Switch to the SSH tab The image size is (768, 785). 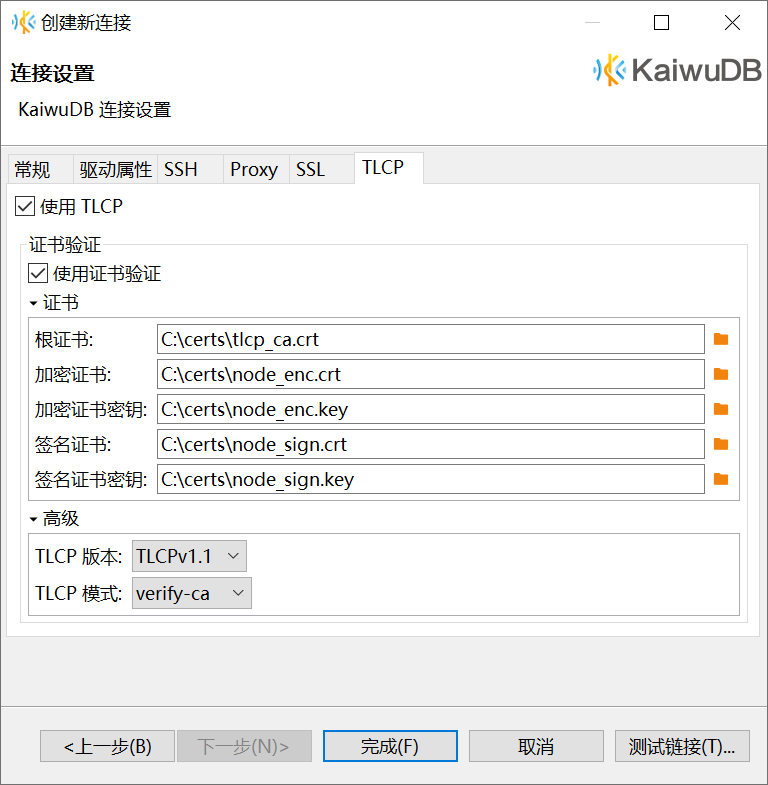[181, 169]
